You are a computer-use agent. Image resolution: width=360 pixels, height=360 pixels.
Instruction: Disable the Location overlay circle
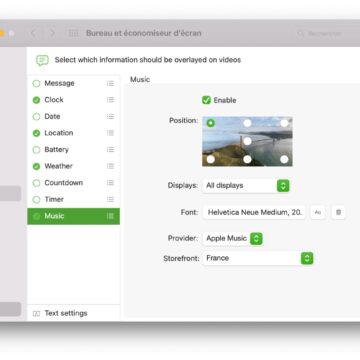[36, 133]
